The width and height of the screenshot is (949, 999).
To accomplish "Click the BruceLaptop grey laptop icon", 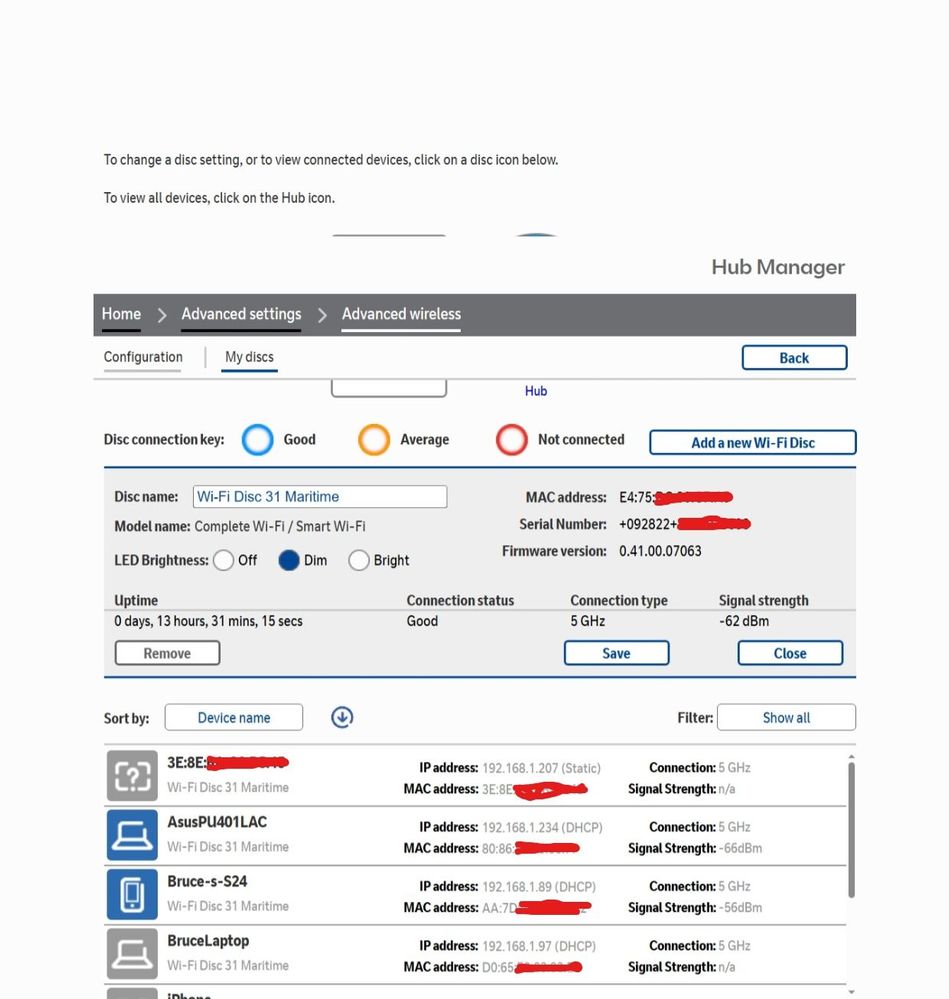I will tap(132, 953).
